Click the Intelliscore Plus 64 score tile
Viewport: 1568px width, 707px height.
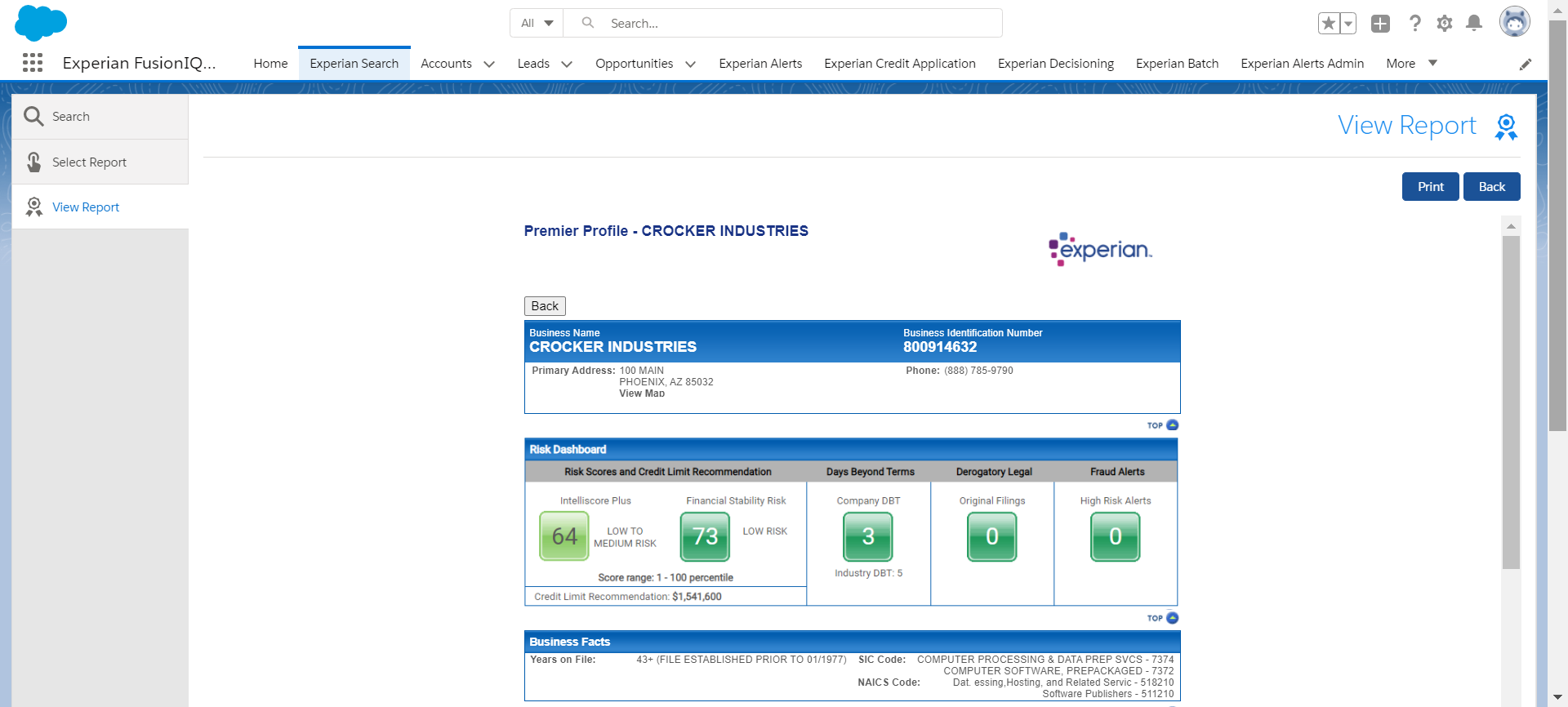coord(564,536)
